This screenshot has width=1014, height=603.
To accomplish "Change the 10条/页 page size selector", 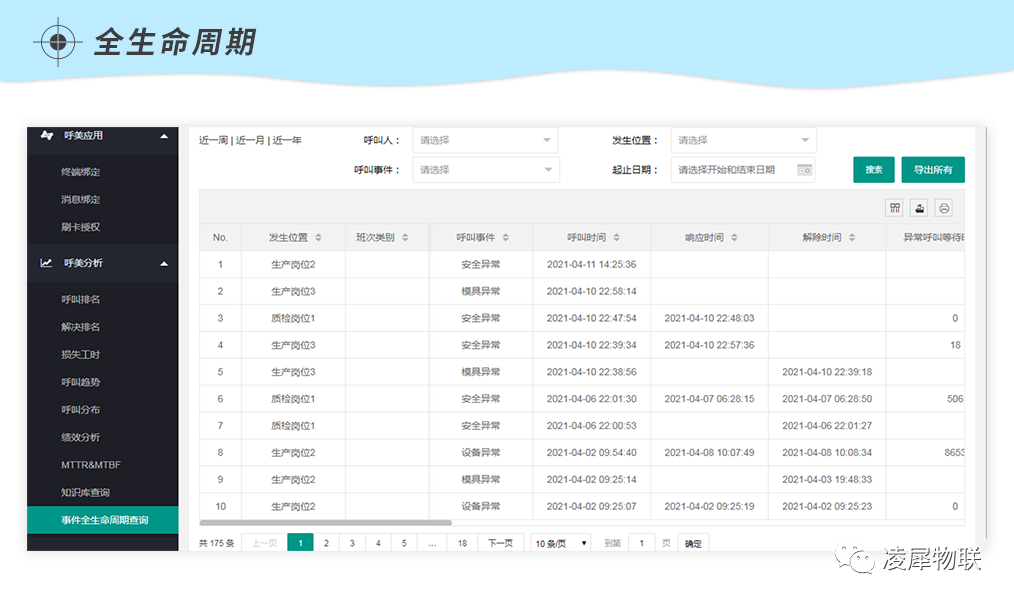I will 561,543.
